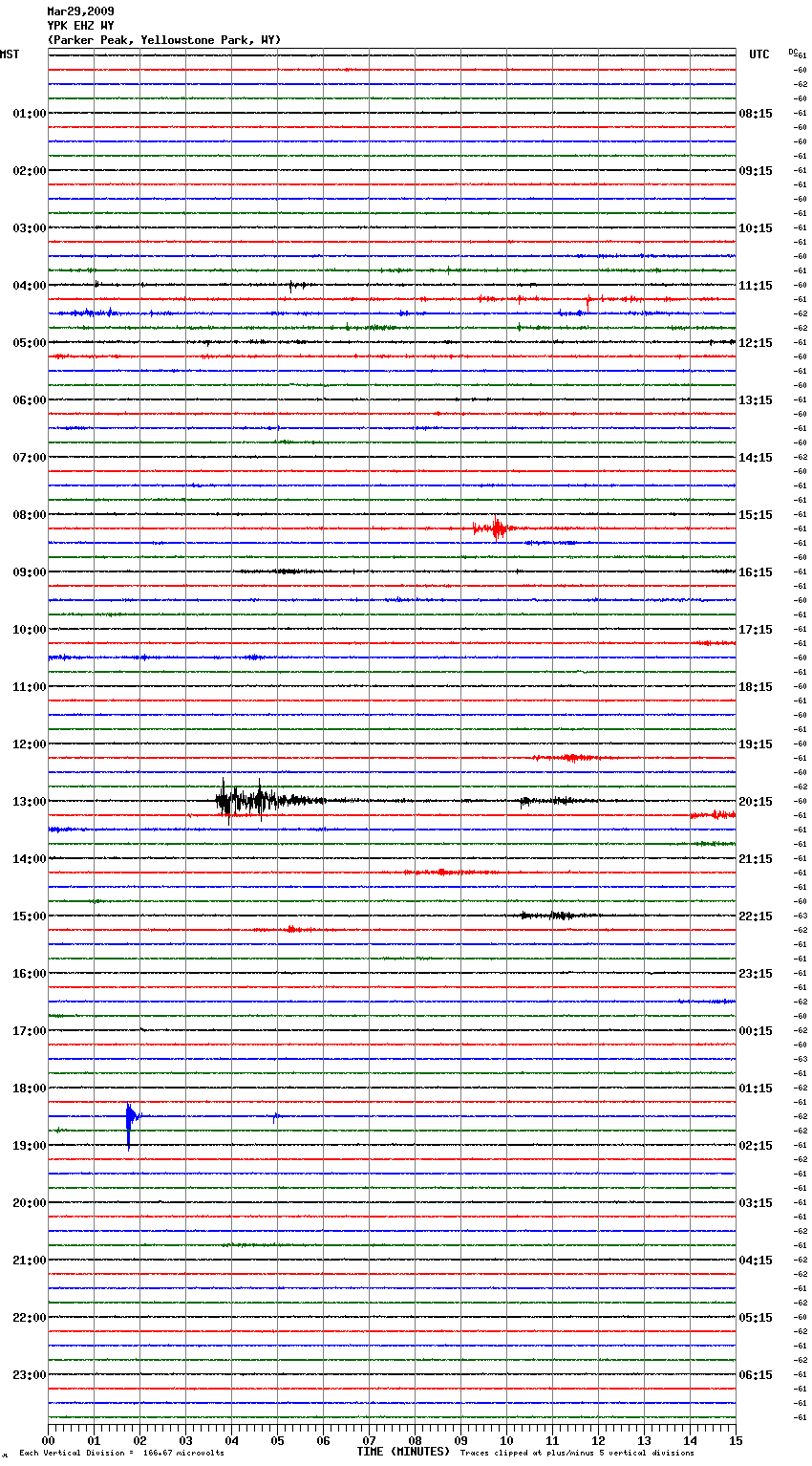Click the 15:15 UTC time label
Image resolution: width=812 pixels, height=1466 pixels.
tap(756, 515)
